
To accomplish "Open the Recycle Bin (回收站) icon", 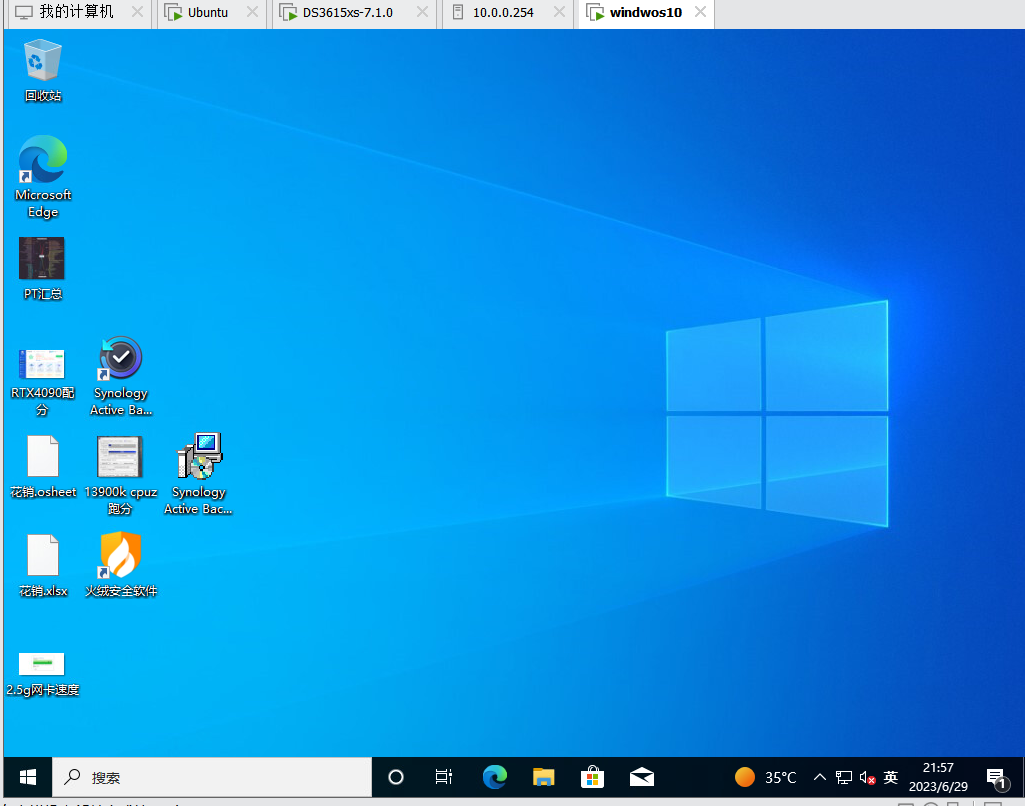I will [x=42, y=71].
